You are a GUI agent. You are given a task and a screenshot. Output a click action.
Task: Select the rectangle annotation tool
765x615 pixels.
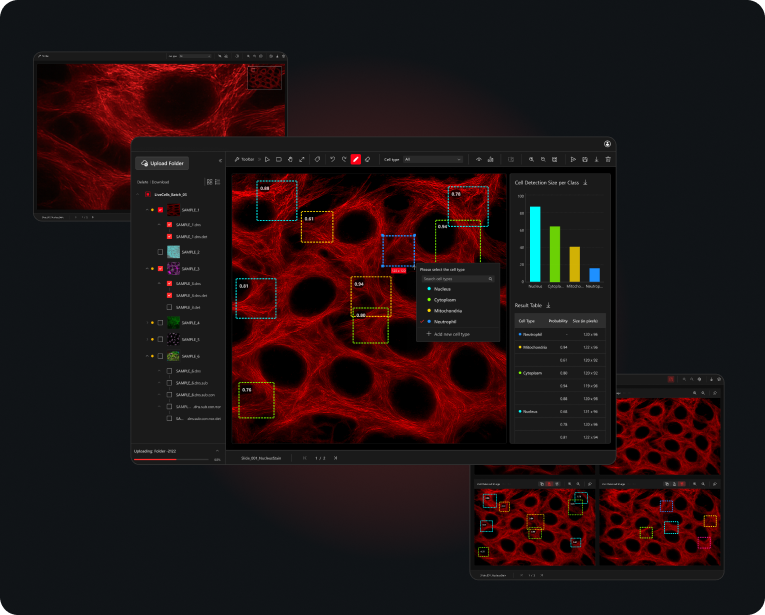click(x=279, y=159)
